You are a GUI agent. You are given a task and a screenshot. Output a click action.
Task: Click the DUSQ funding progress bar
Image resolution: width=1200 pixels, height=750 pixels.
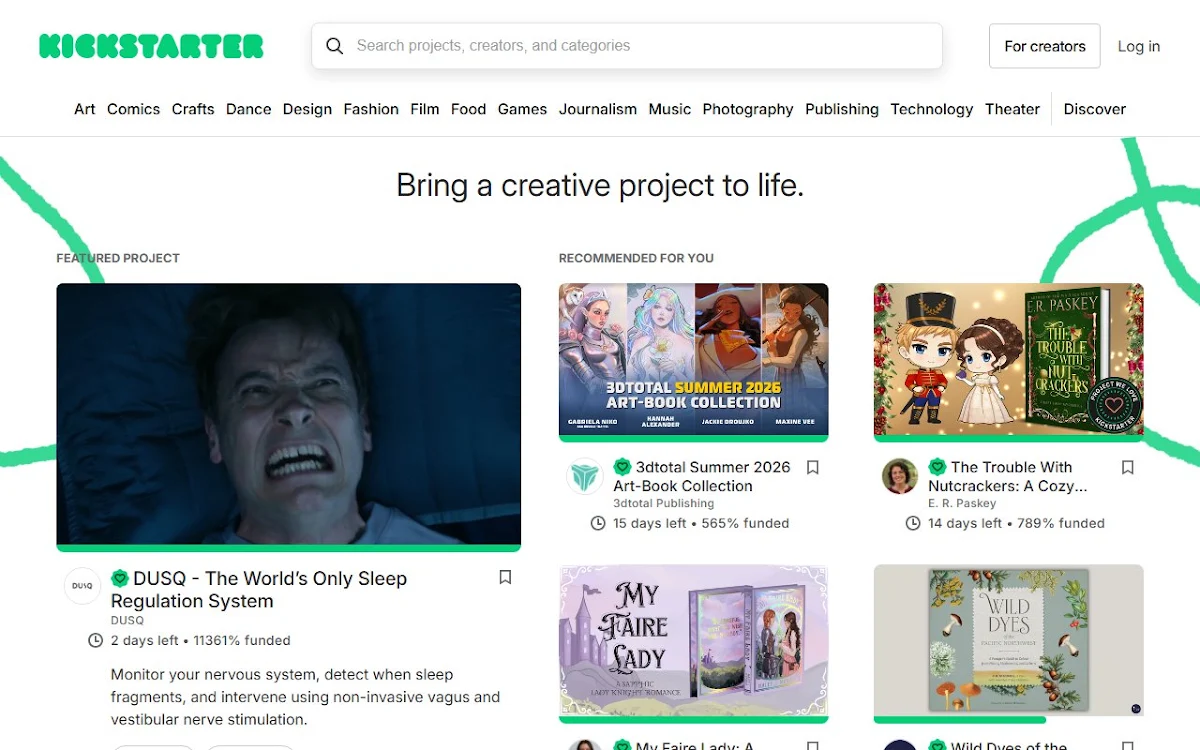(289, 548)
